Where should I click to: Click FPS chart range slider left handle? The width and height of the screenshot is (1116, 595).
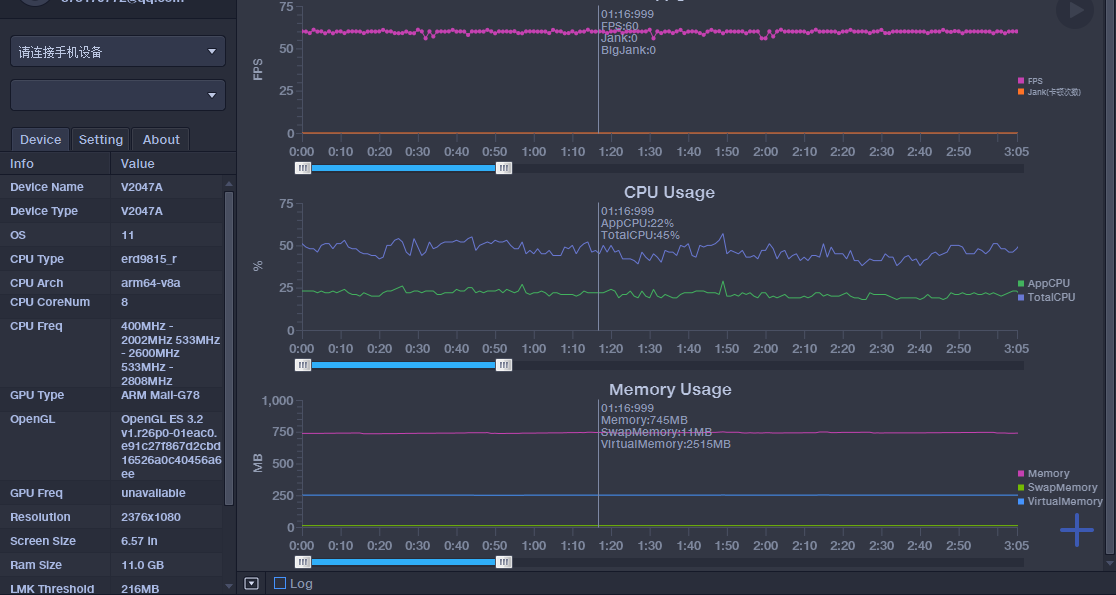pyautogui.click(x=303, y=168)
